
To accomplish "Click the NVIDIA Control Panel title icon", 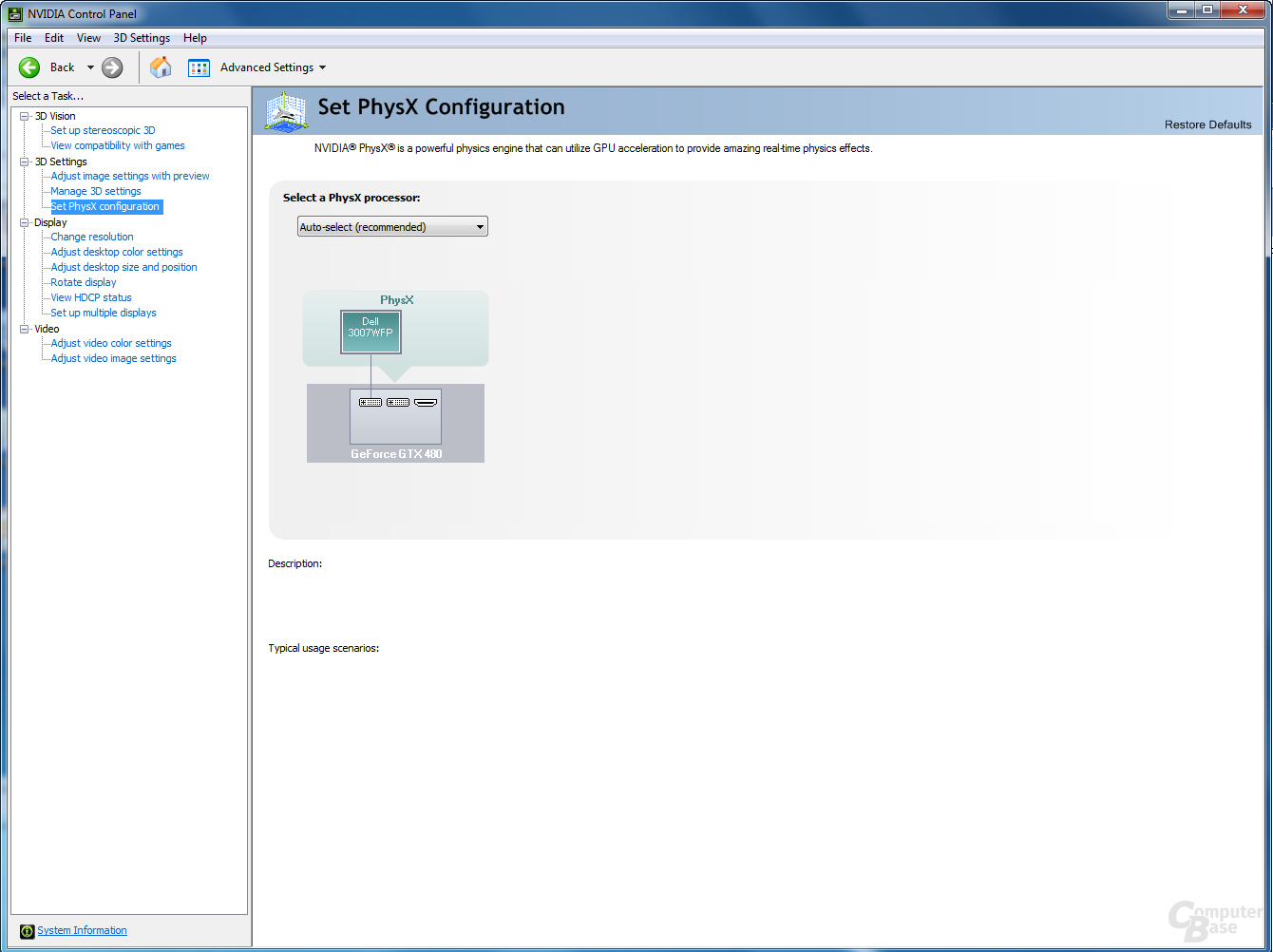I will click(x=16, y=13).
